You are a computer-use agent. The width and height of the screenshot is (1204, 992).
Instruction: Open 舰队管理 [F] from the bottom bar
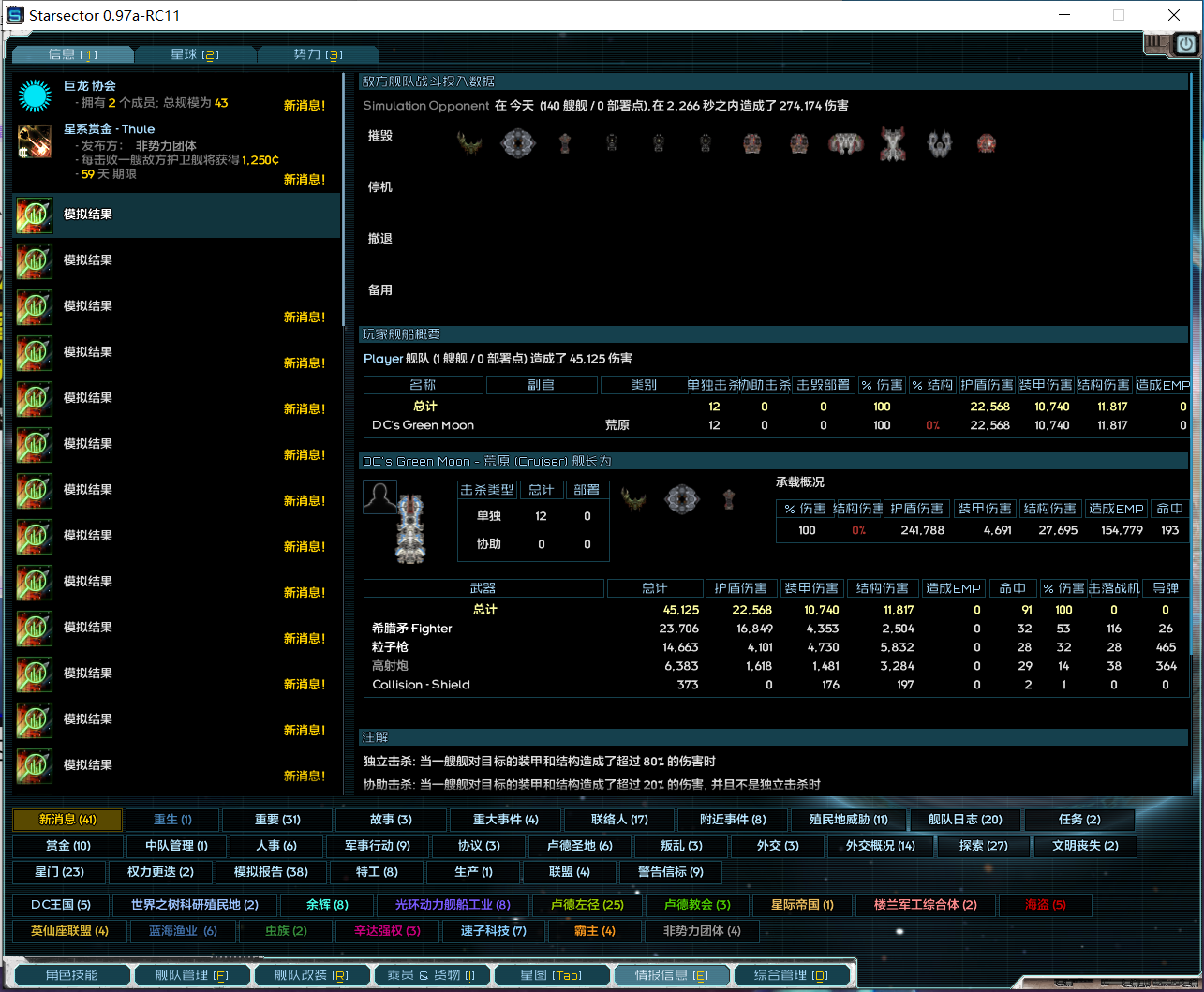pyautogui.click(x=192, y=974)
